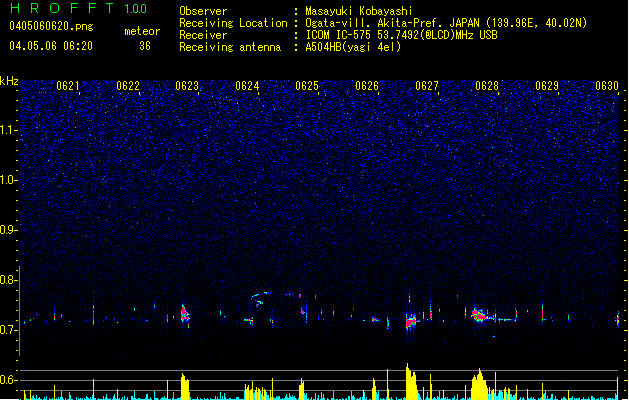Image resolution: width=629 pixels, height=400 pixels.
Task: Click the 0622 time marker
Action: [x=128, y=86]
